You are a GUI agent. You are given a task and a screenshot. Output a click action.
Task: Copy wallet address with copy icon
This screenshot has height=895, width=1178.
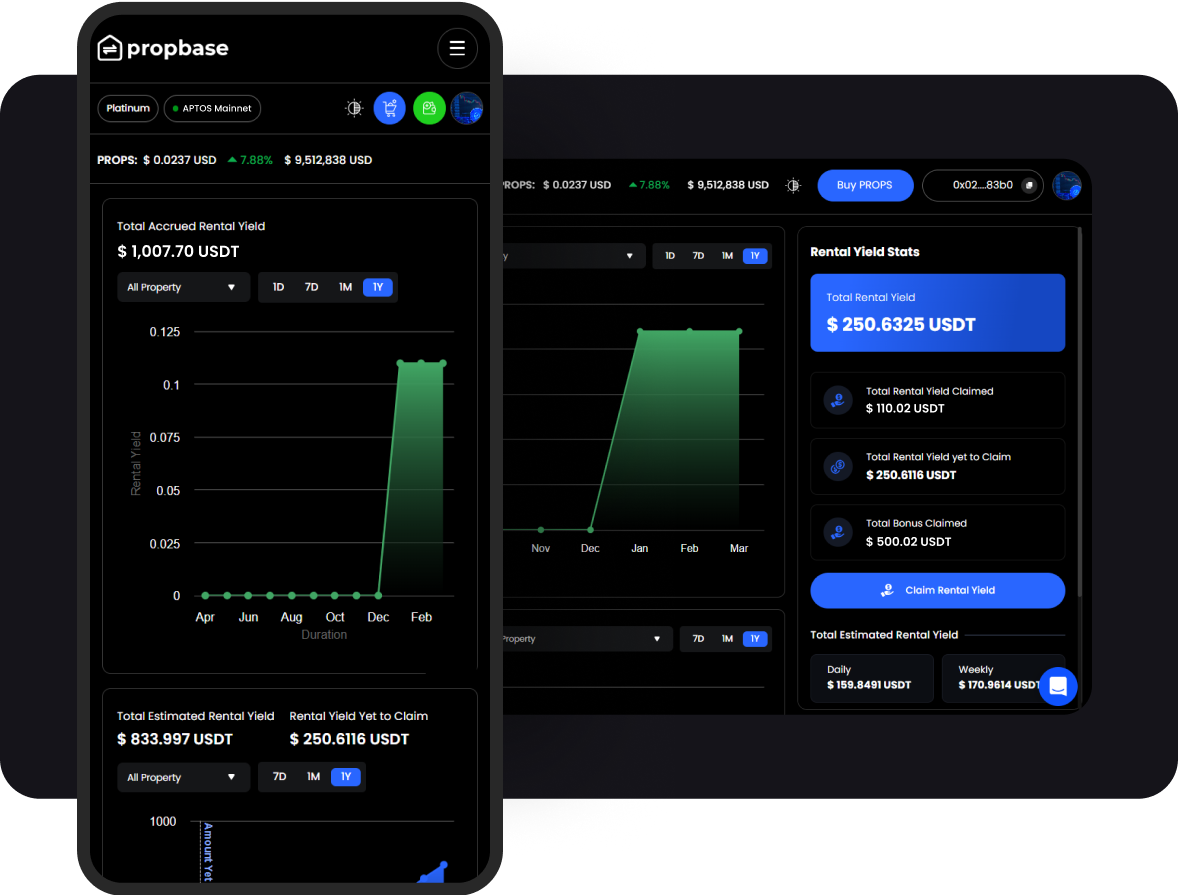tap(1029, 185)
